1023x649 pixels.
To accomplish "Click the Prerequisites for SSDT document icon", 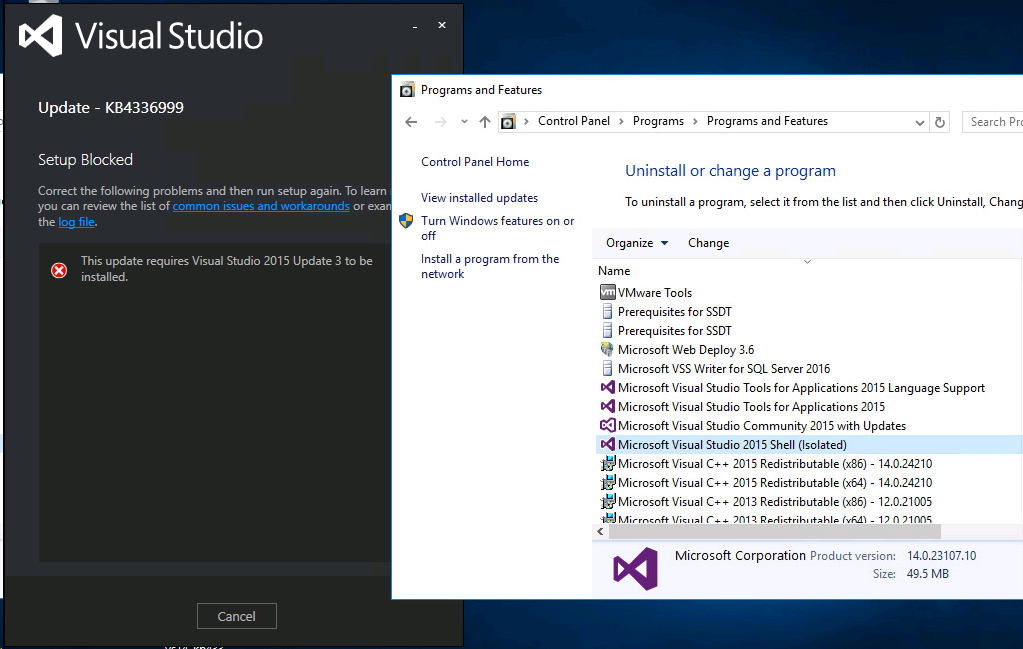I will 608,311.
